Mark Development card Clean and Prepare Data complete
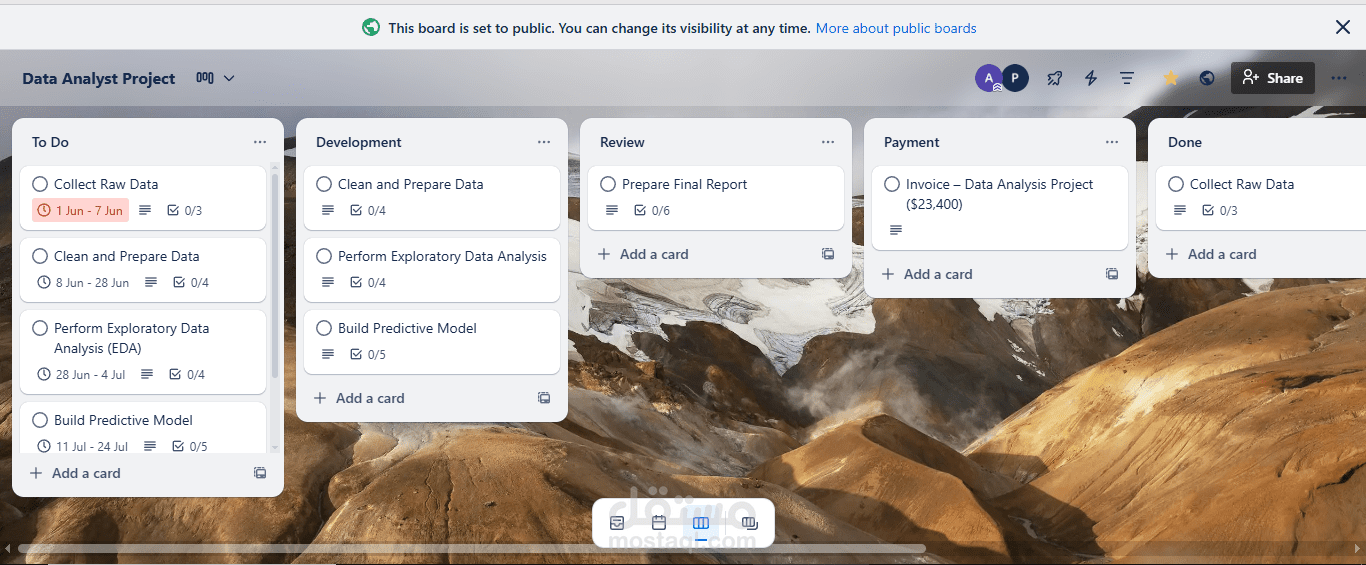Image resolution: width=1366 pixels, height=565 pixels. [324, 184]
